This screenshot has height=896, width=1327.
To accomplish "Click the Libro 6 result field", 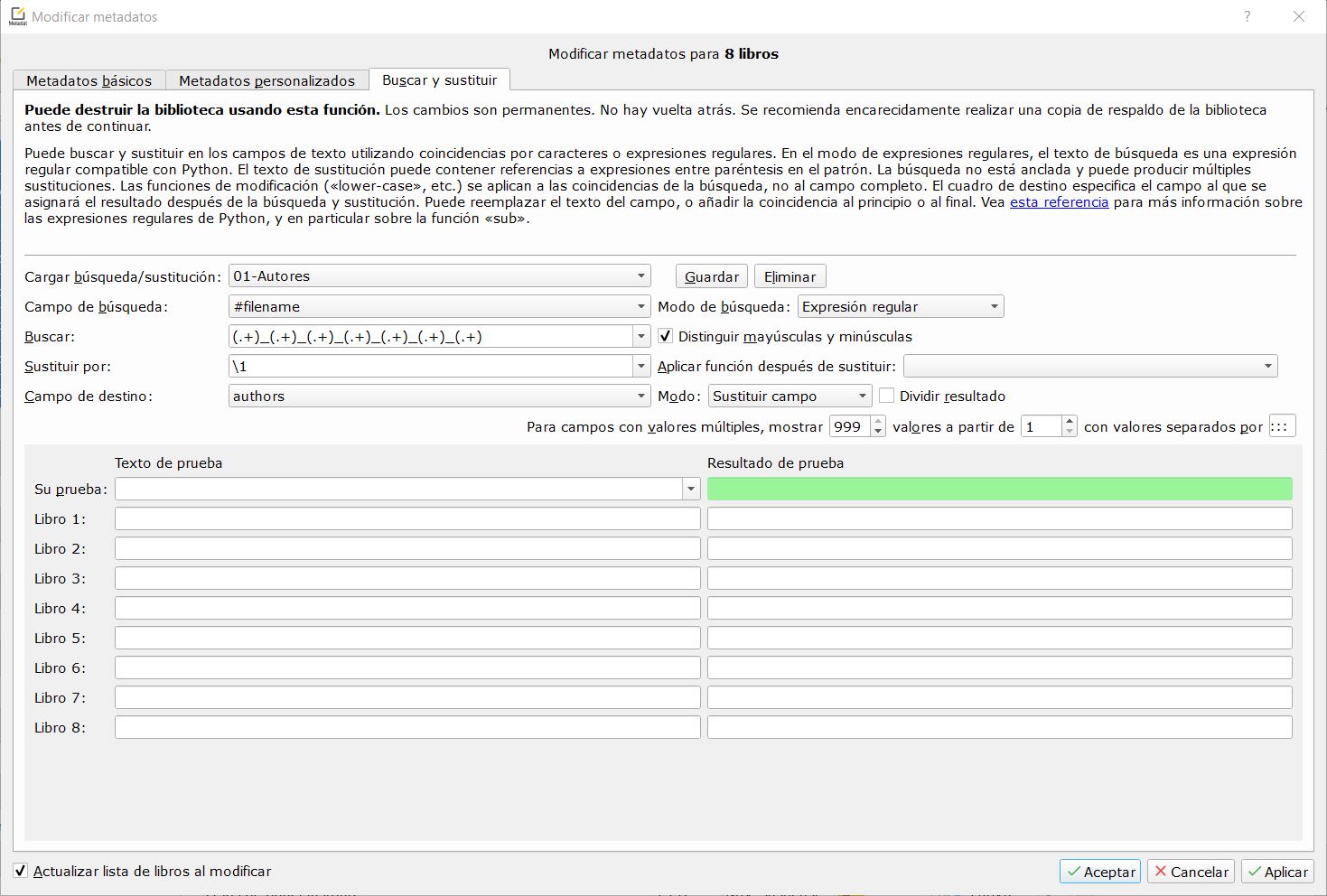I will pyautogui.click(x=1000, y=667).
